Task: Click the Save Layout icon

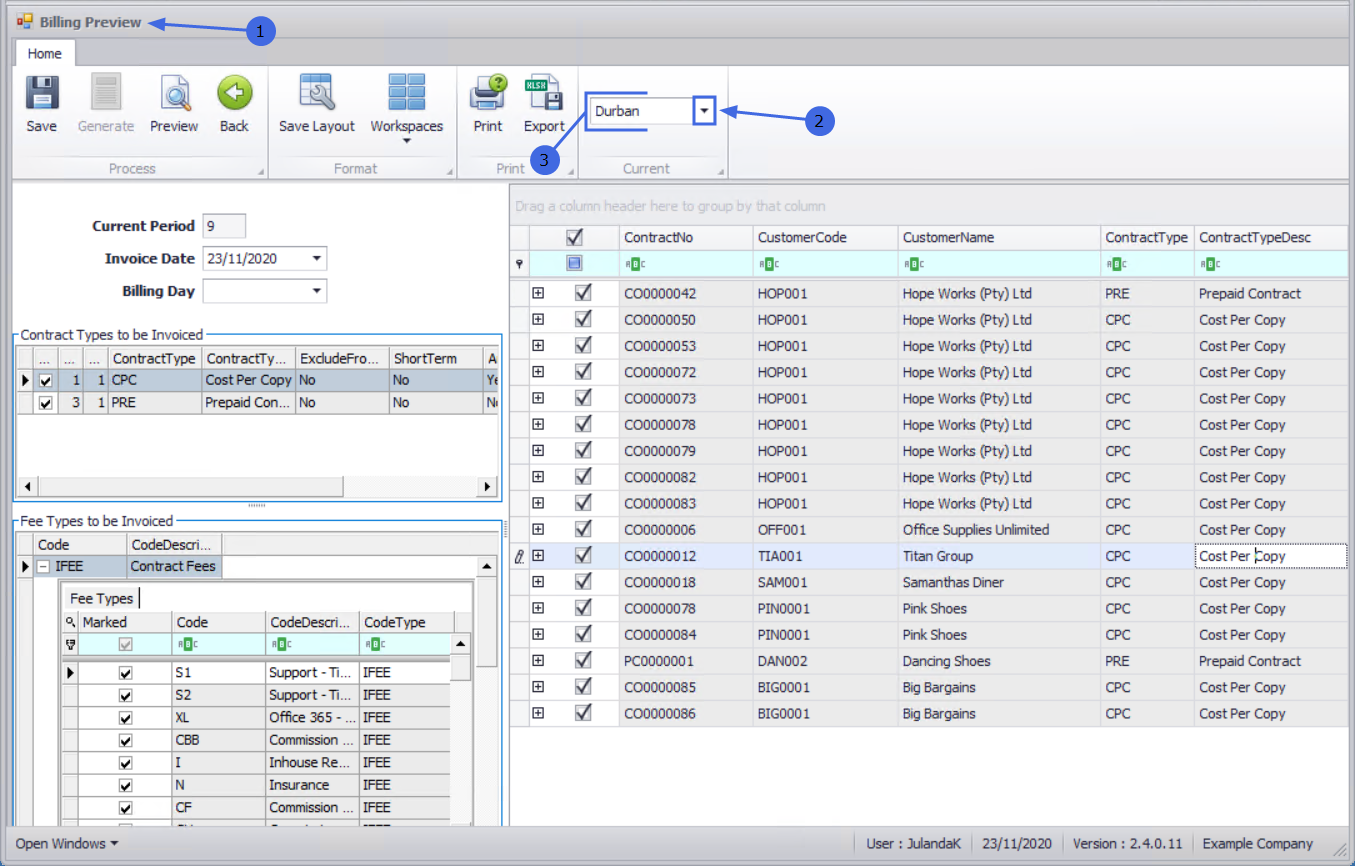Action: pyautogui.click(x=316, y=94)
